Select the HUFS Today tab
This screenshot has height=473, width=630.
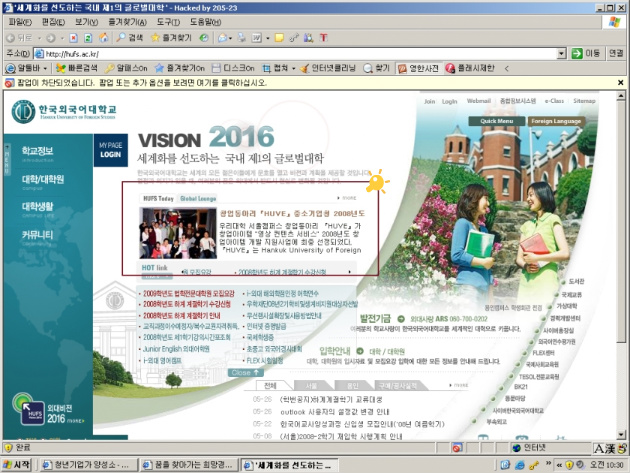click(x=158, y=198)
